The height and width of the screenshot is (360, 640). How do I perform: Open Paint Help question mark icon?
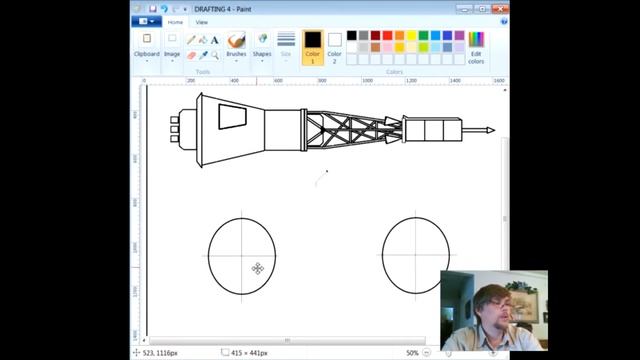click(504, 22)
